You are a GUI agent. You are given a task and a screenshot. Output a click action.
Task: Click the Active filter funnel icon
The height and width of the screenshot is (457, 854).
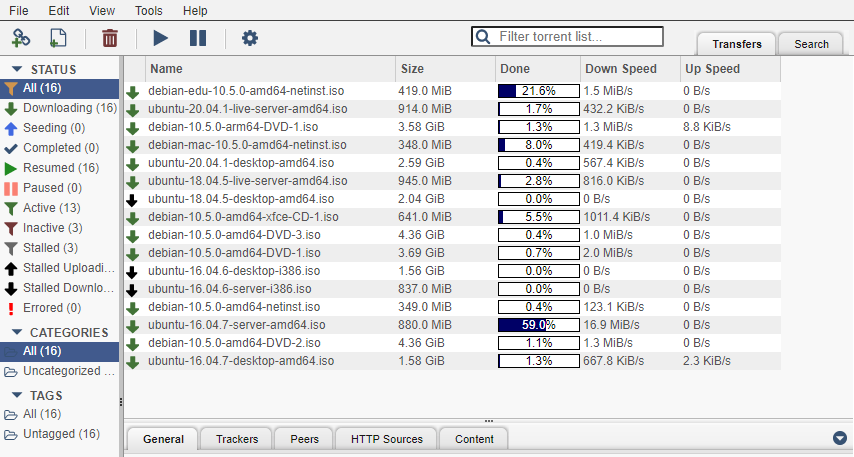(10, 209)
